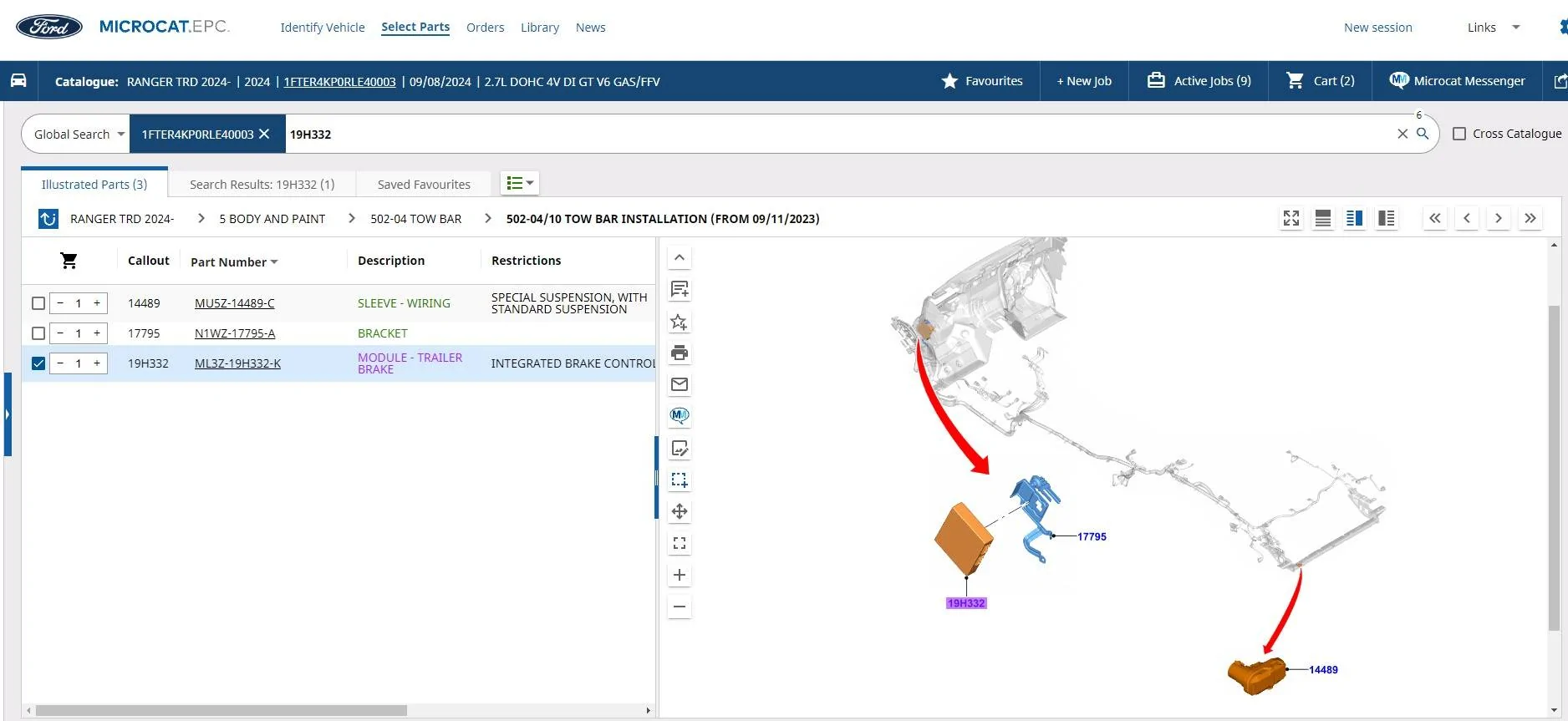Open the Library menu
1568x721 pixels.
[540, 28]
